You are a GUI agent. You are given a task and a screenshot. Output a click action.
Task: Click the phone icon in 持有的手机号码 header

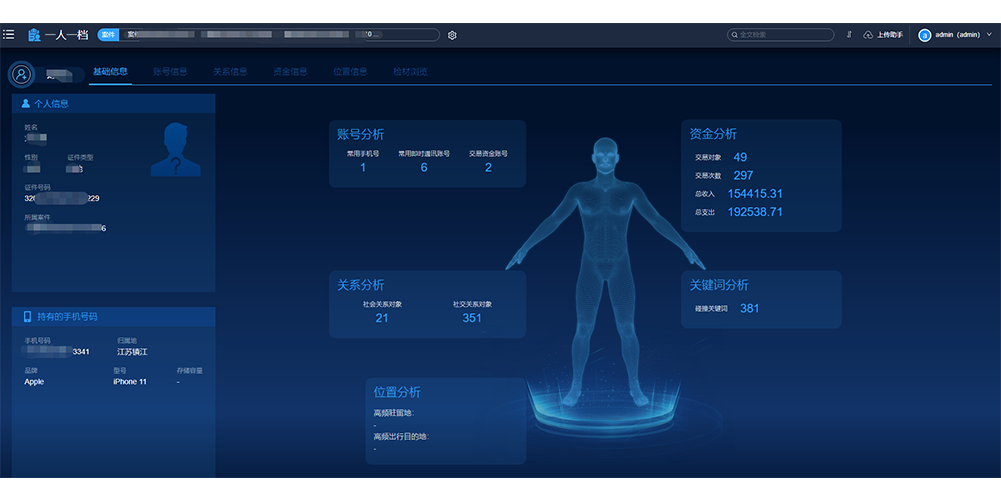27,316
